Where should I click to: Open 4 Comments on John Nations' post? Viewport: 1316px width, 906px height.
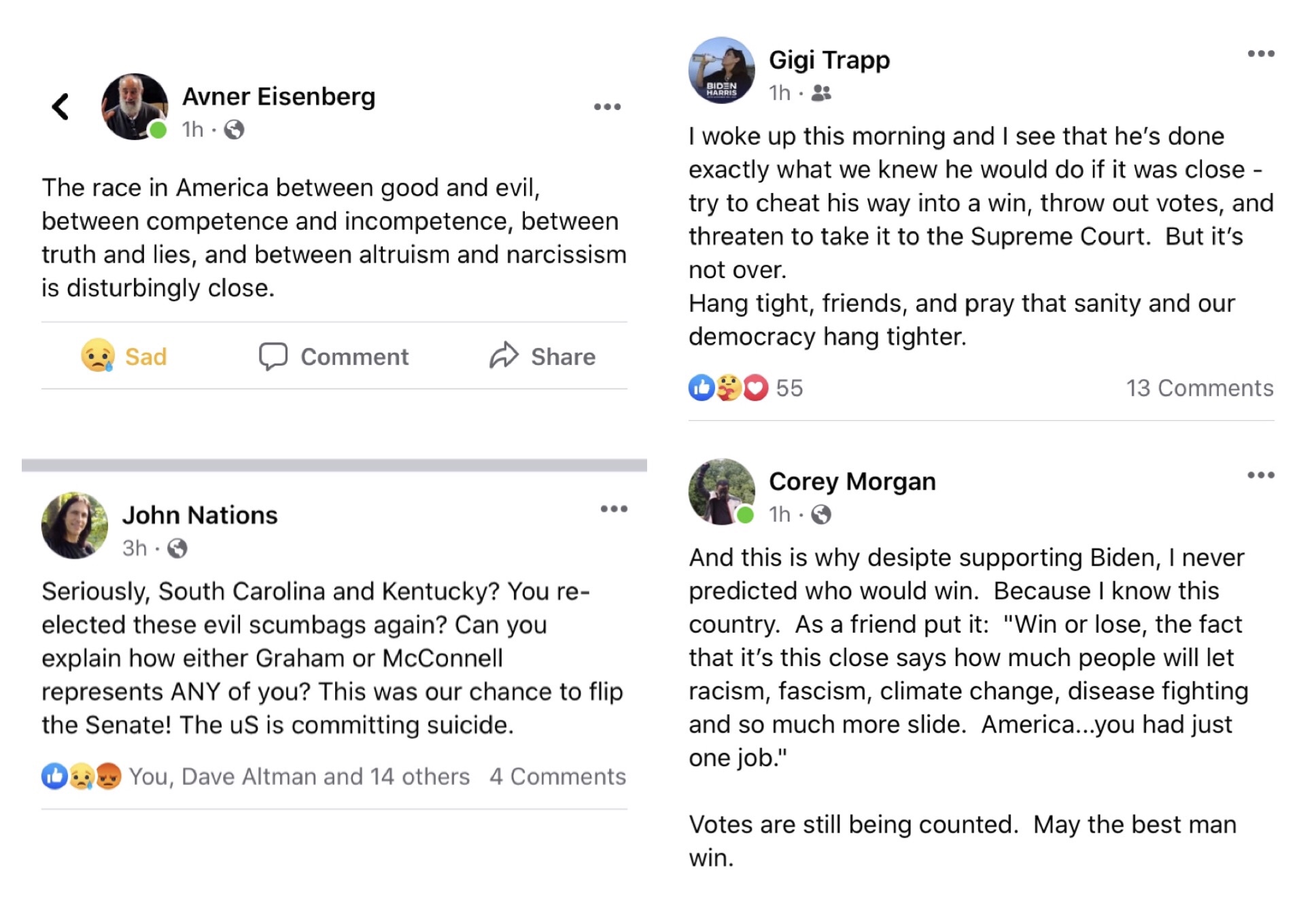click(557, 776)
